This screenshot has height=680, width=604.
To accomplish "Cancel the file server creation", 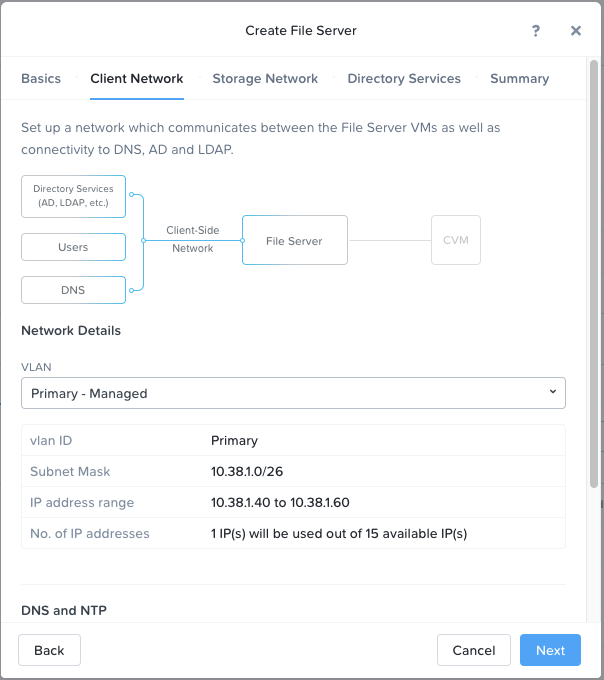I will pos(473,650).
